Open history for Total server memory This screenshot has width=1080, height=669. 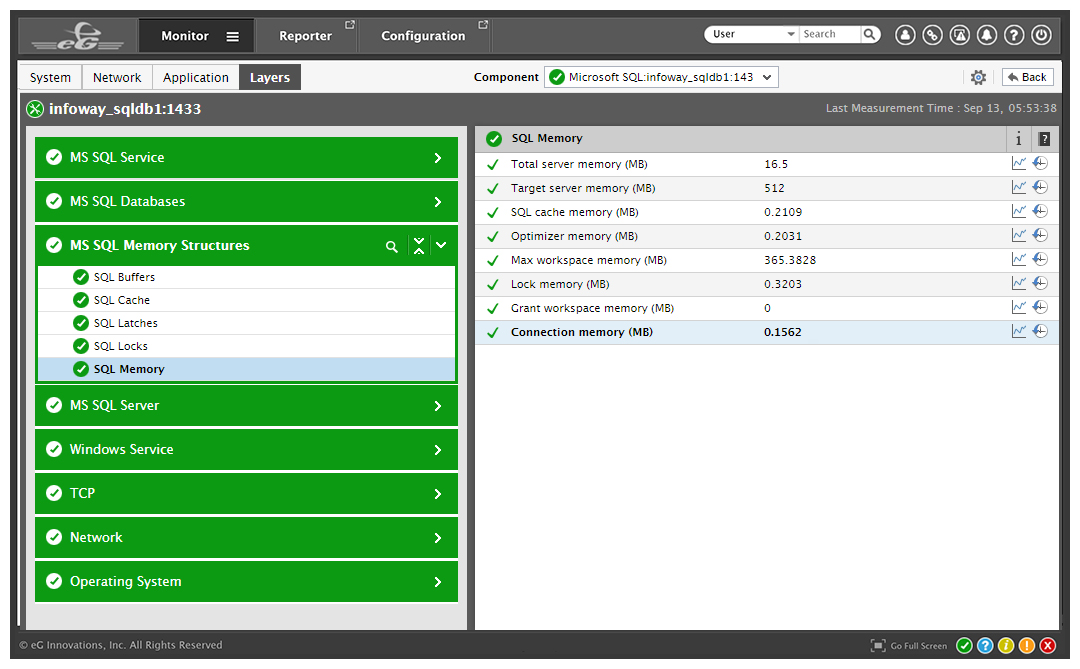coord(1040,163)
